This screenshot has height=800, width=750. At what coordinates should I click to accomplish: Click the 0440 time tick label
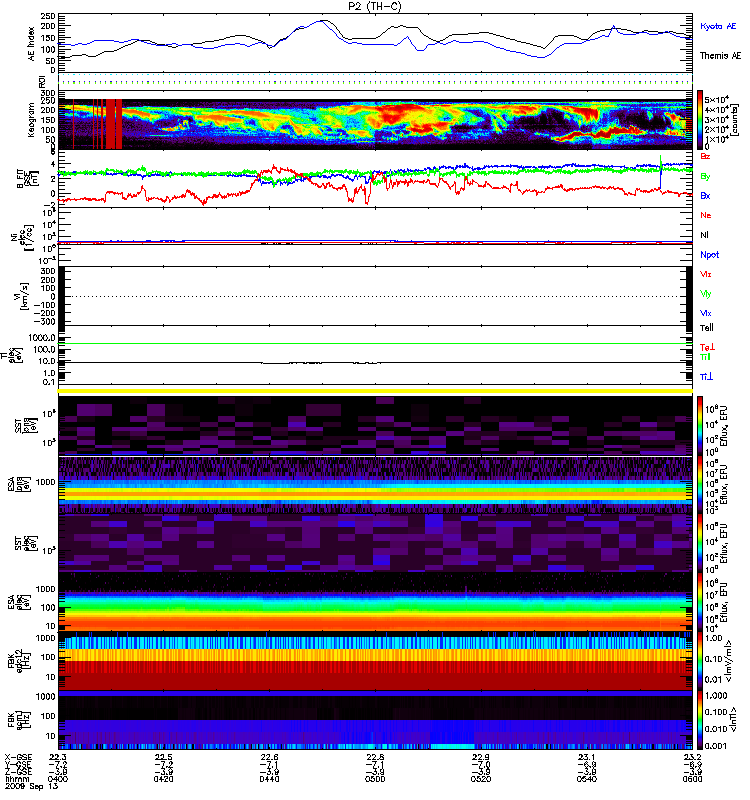pyautogui.click(x=269, y=779)
